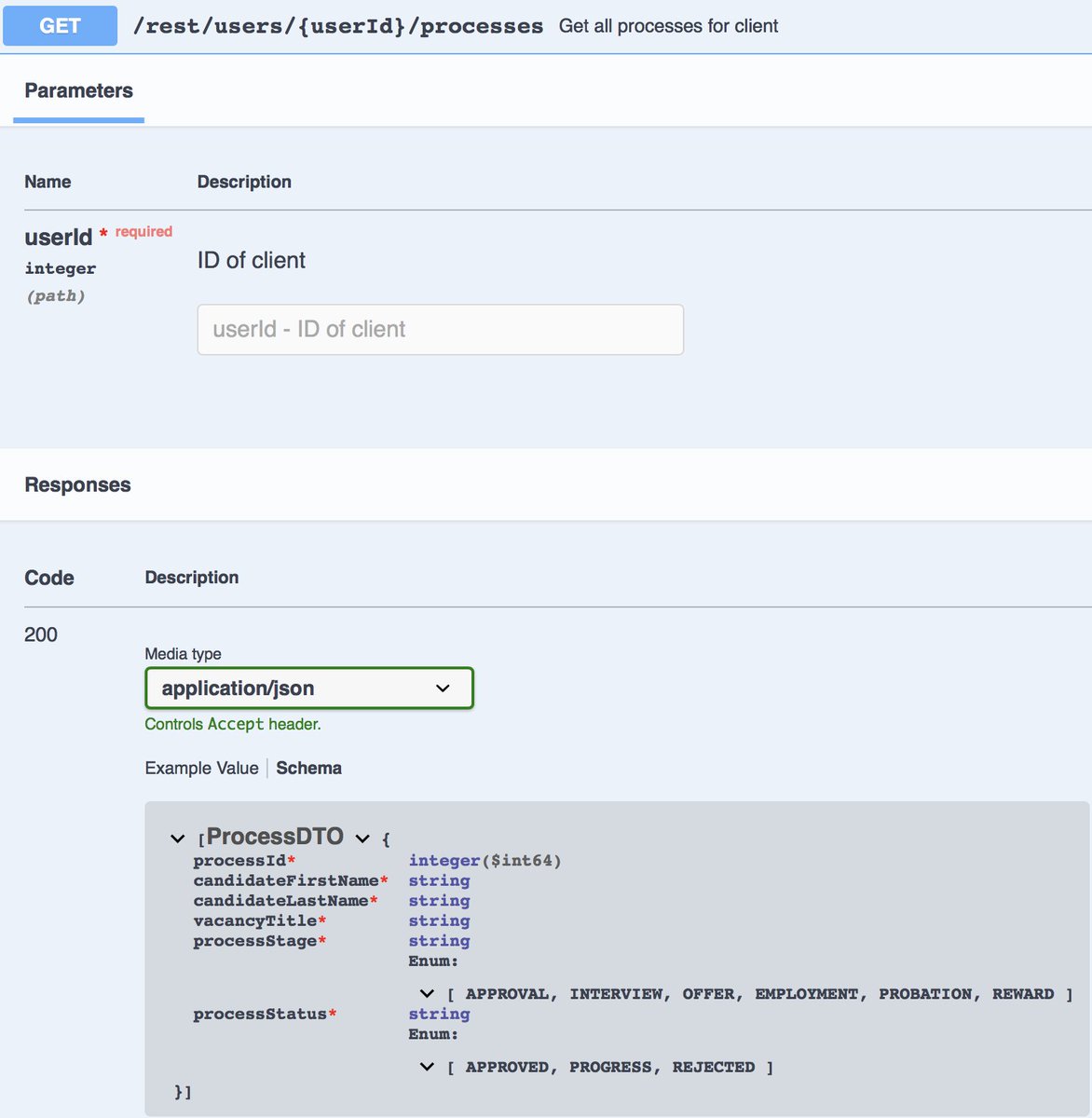The width and height of the screenshot is (1092, 1118).
Task: Collapse the /rest/users/{userId}/processes endpoint path
Action: [338, 26]
